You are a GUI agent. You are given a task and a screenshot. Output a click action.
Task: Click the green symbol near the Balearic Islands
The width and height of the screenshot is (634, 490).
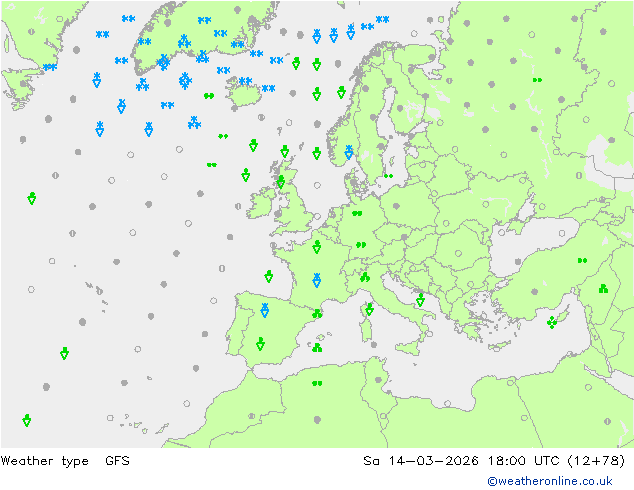pyautogui.click(x=317, y=347)
